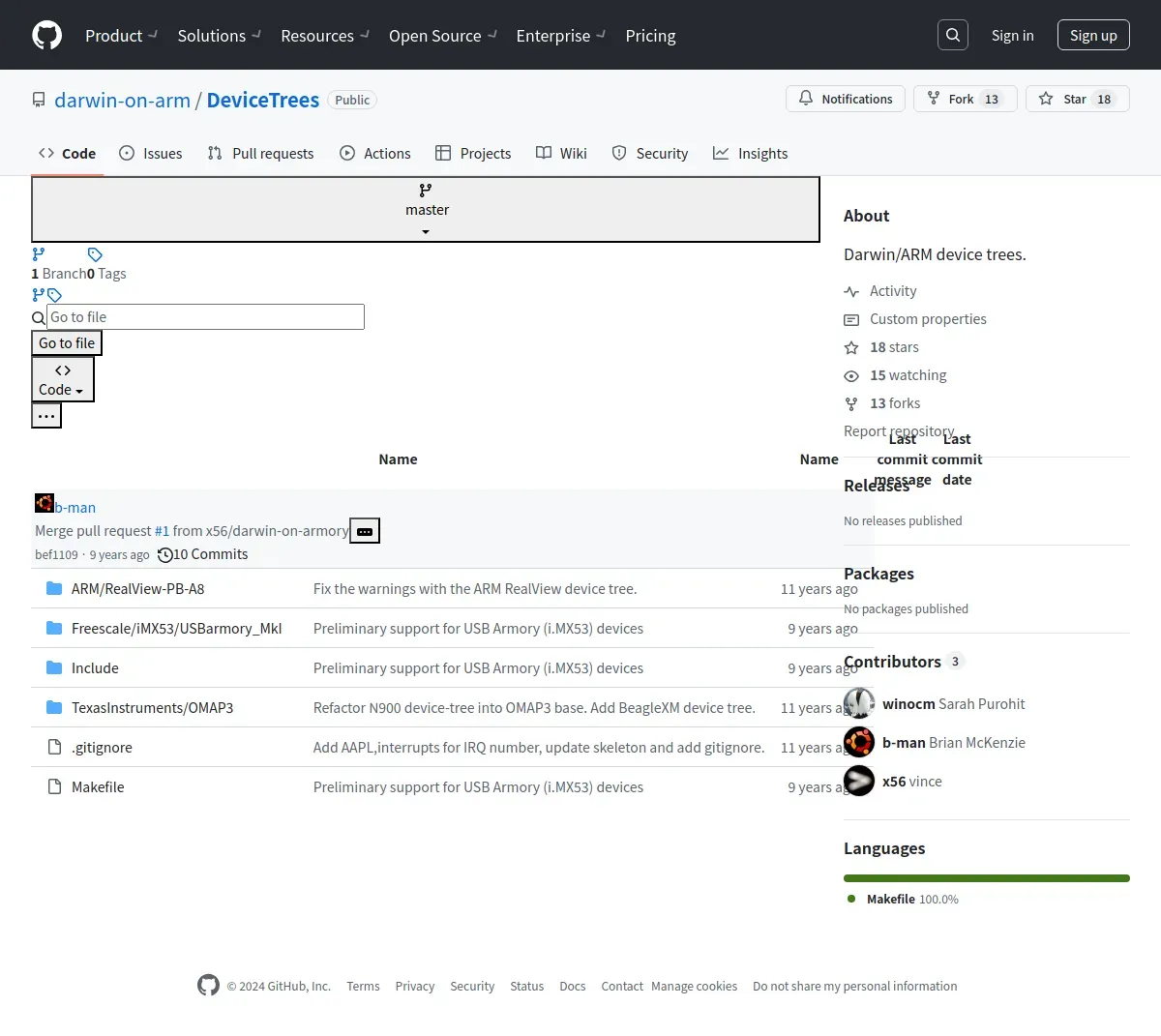Star the DeviceTrees repository
This screenshot has height=1036, width=1161.
tap(1077, 99)
